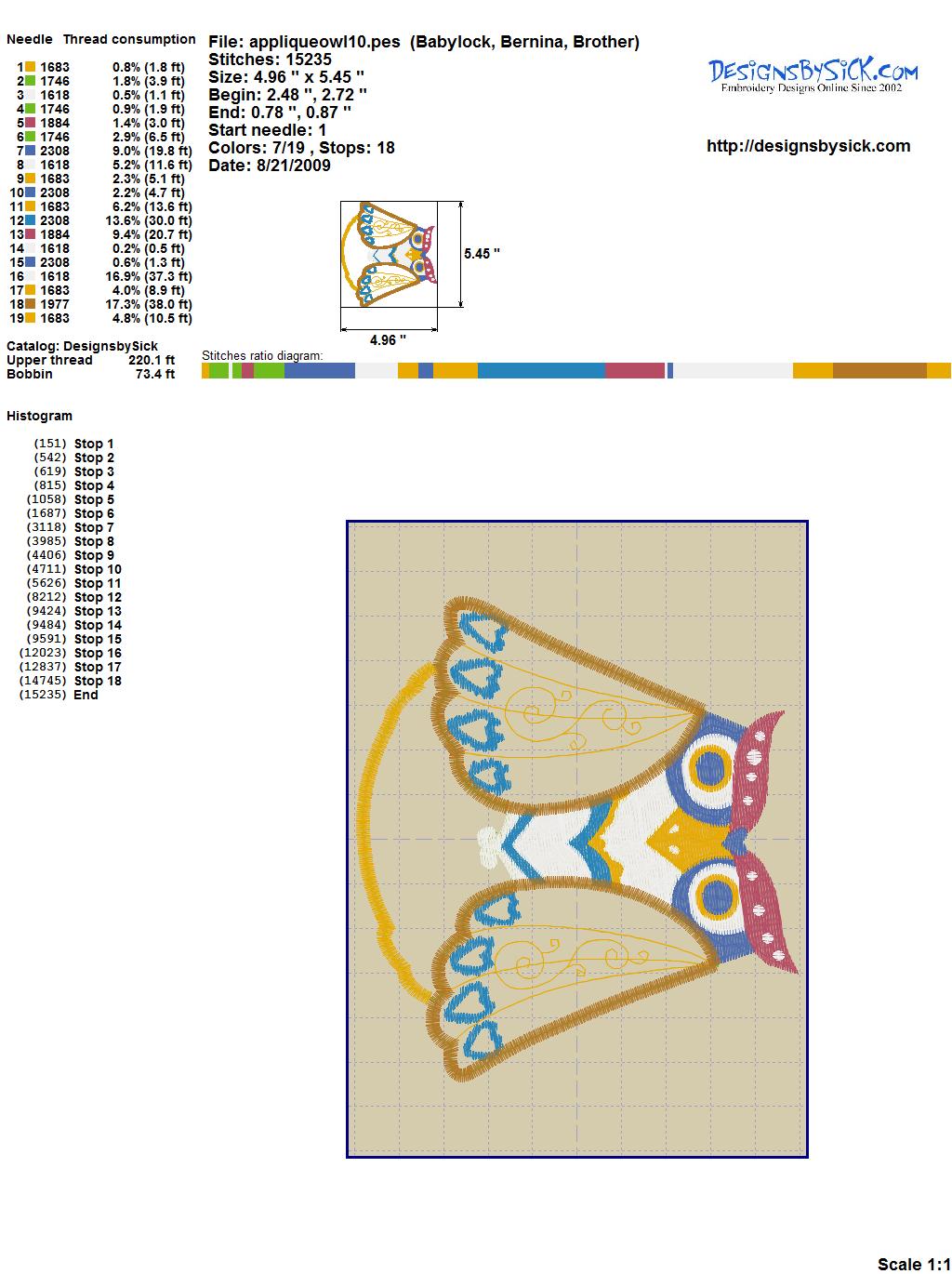Viewport: 952px width, 1274px height.
Task: Select needle 1 orange thread swatch
Action: (30, 67)
